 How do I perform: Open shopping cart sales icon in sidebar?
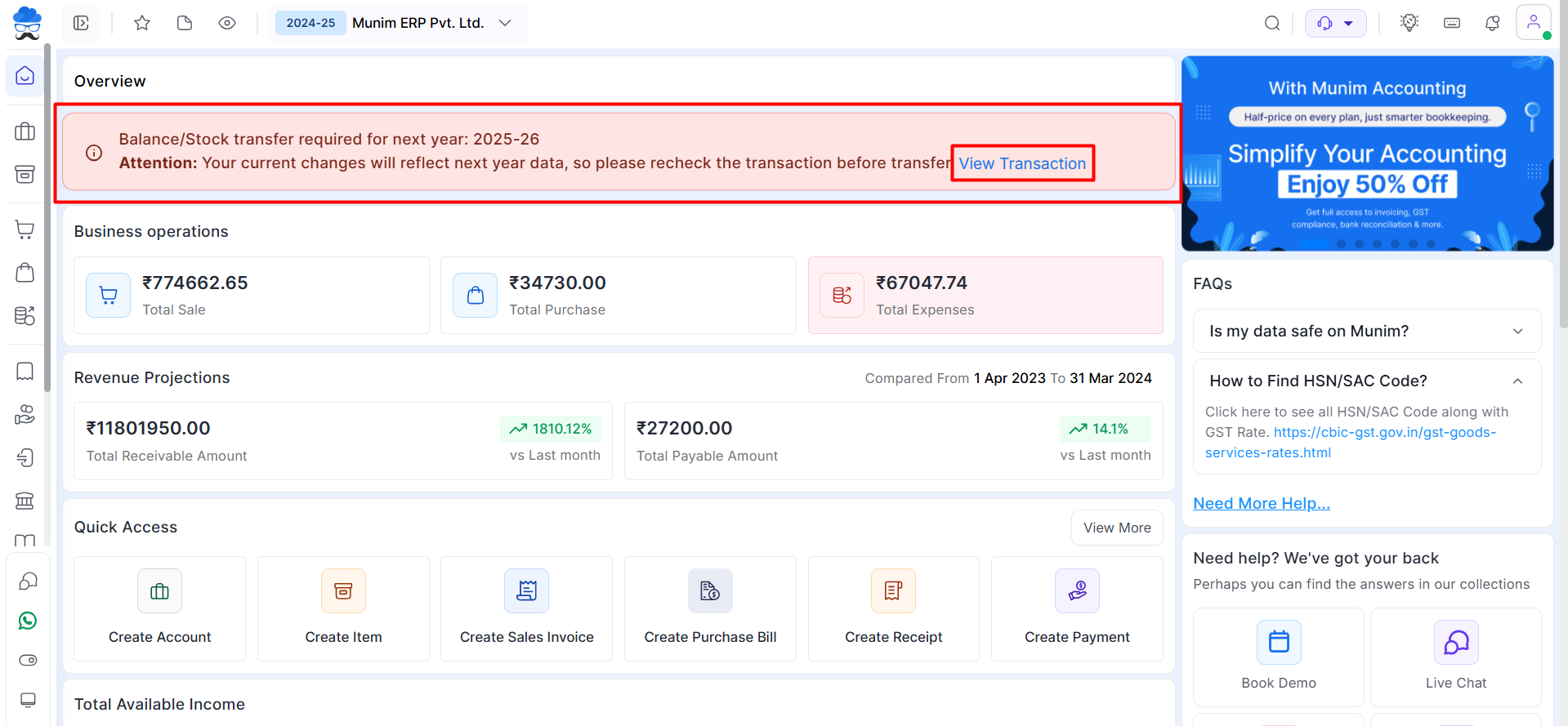[x=25, y=229]
